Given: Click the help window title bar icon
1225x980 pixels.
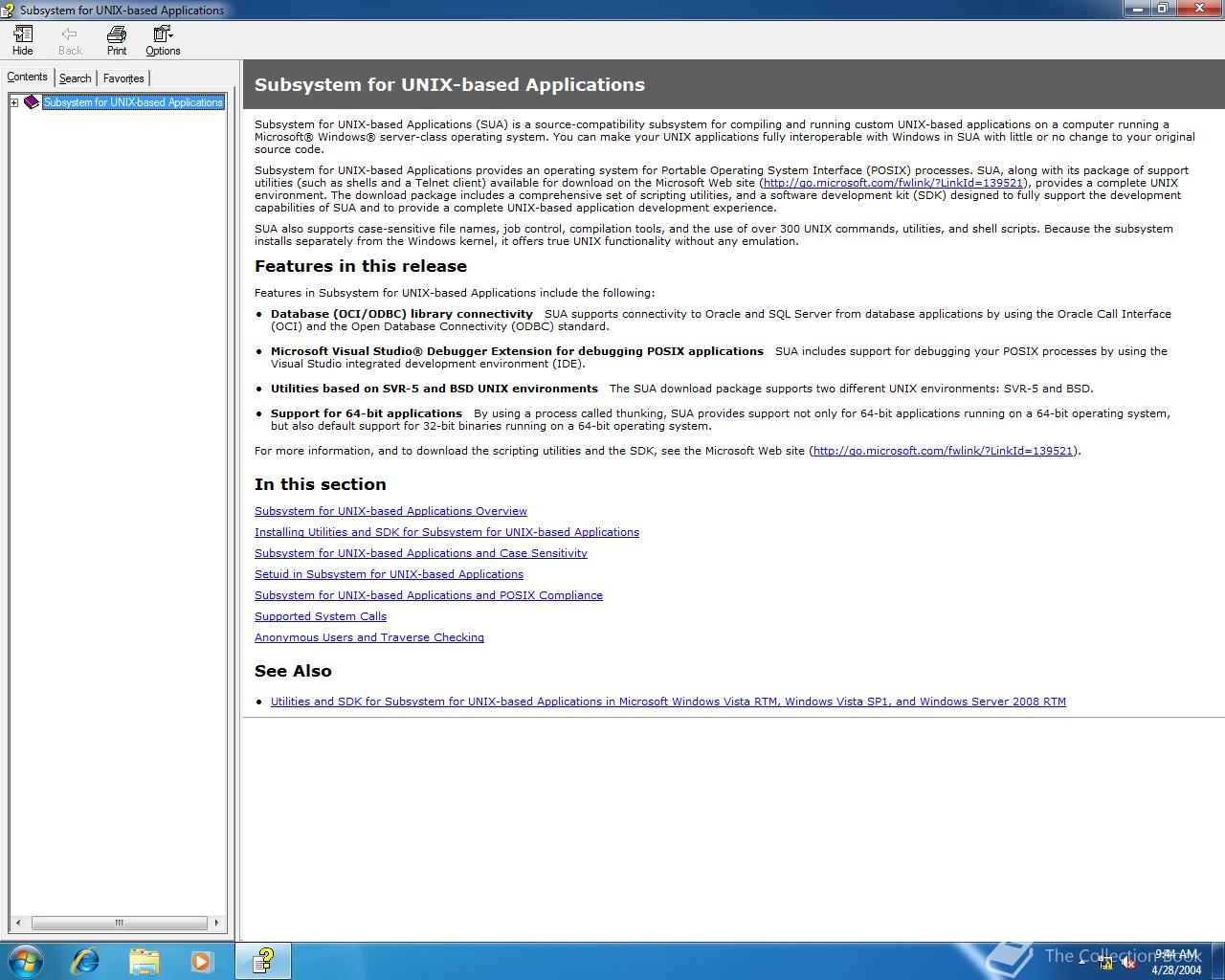Looking at the screenshot, I should pyautogui.click(x=10, y=10).
